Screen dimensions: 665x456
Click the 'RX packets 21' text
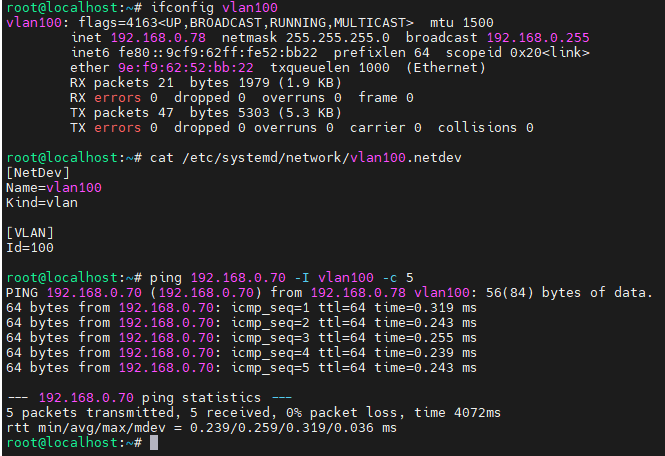(122, 83)
